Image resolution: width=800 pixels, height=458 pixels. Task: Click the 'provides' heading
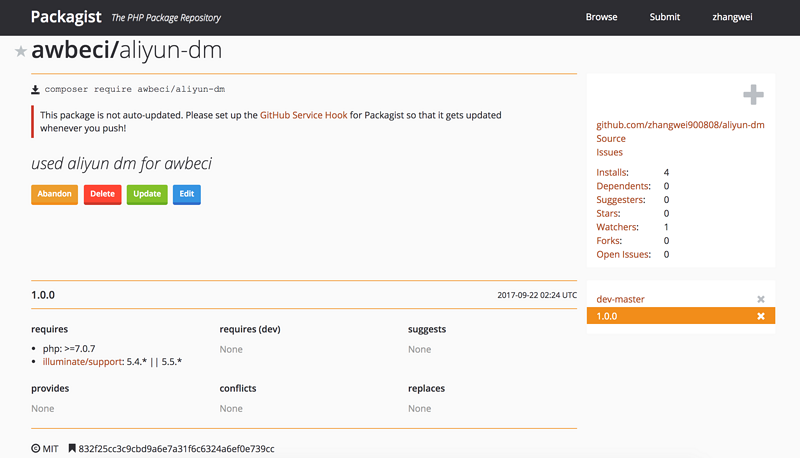(x=50, y=389)
